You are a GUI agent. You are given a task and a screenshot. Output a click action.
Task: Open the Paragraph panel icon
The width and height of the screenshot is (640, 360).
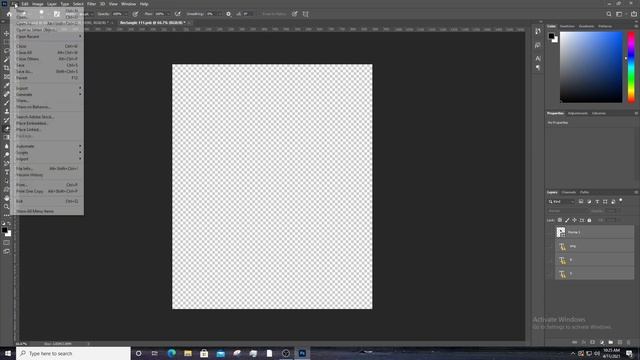pyautogui.click(x=538, y=68)
